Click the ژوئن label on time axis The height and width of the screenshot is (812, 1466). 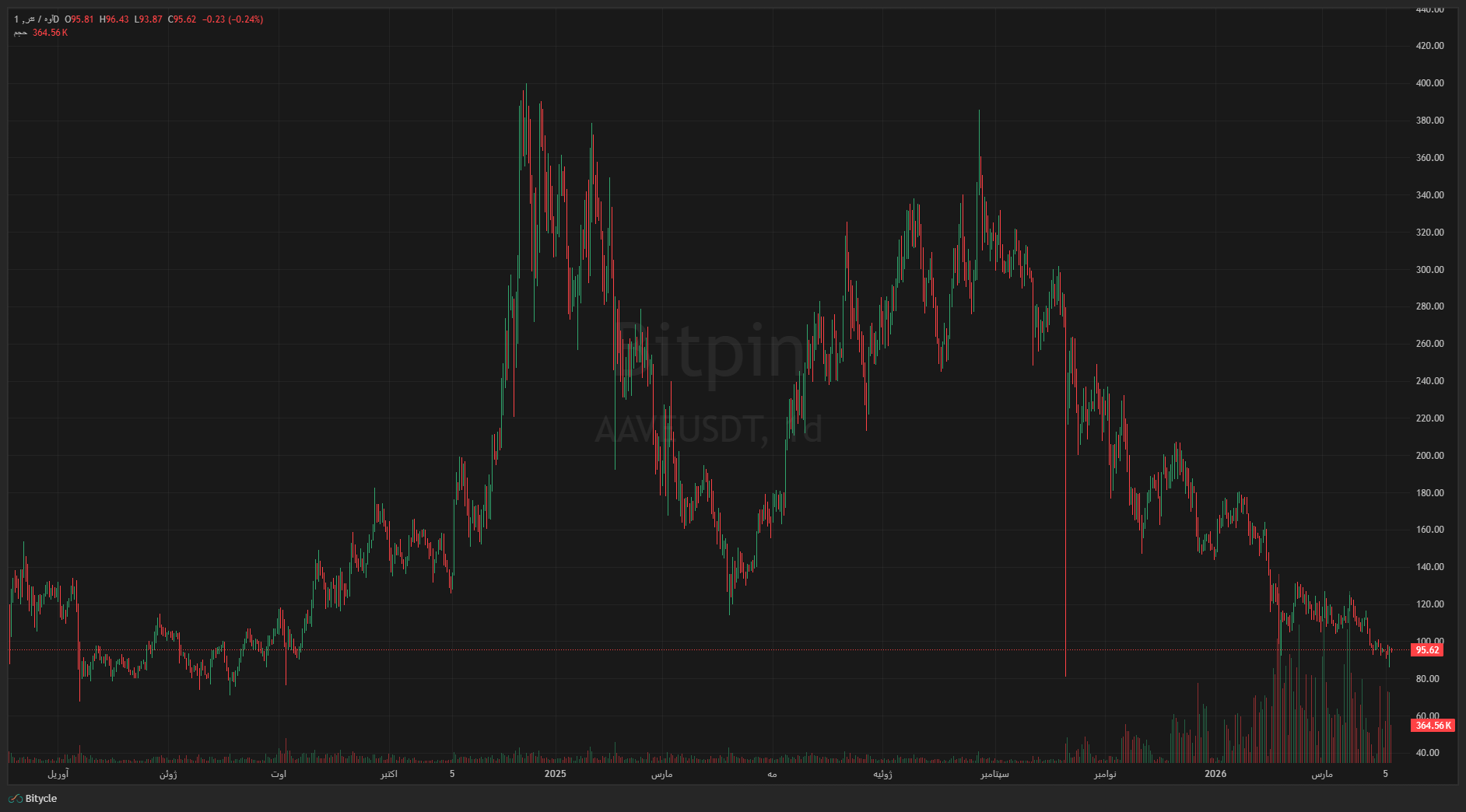168,774
